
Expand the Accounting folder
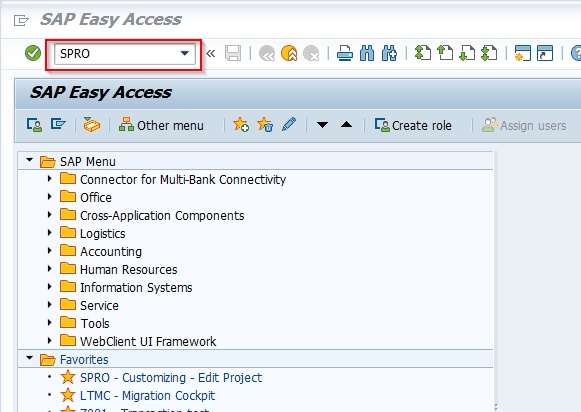tap(50, 251)
